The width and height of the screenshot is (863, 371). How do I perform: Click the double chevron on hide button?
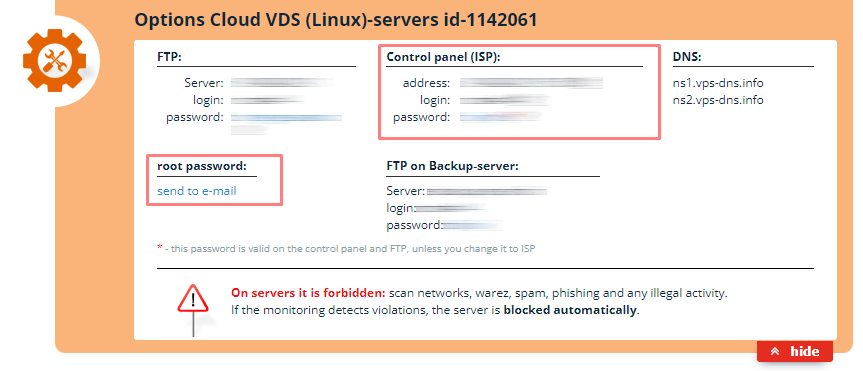click(x=775, y=352)
